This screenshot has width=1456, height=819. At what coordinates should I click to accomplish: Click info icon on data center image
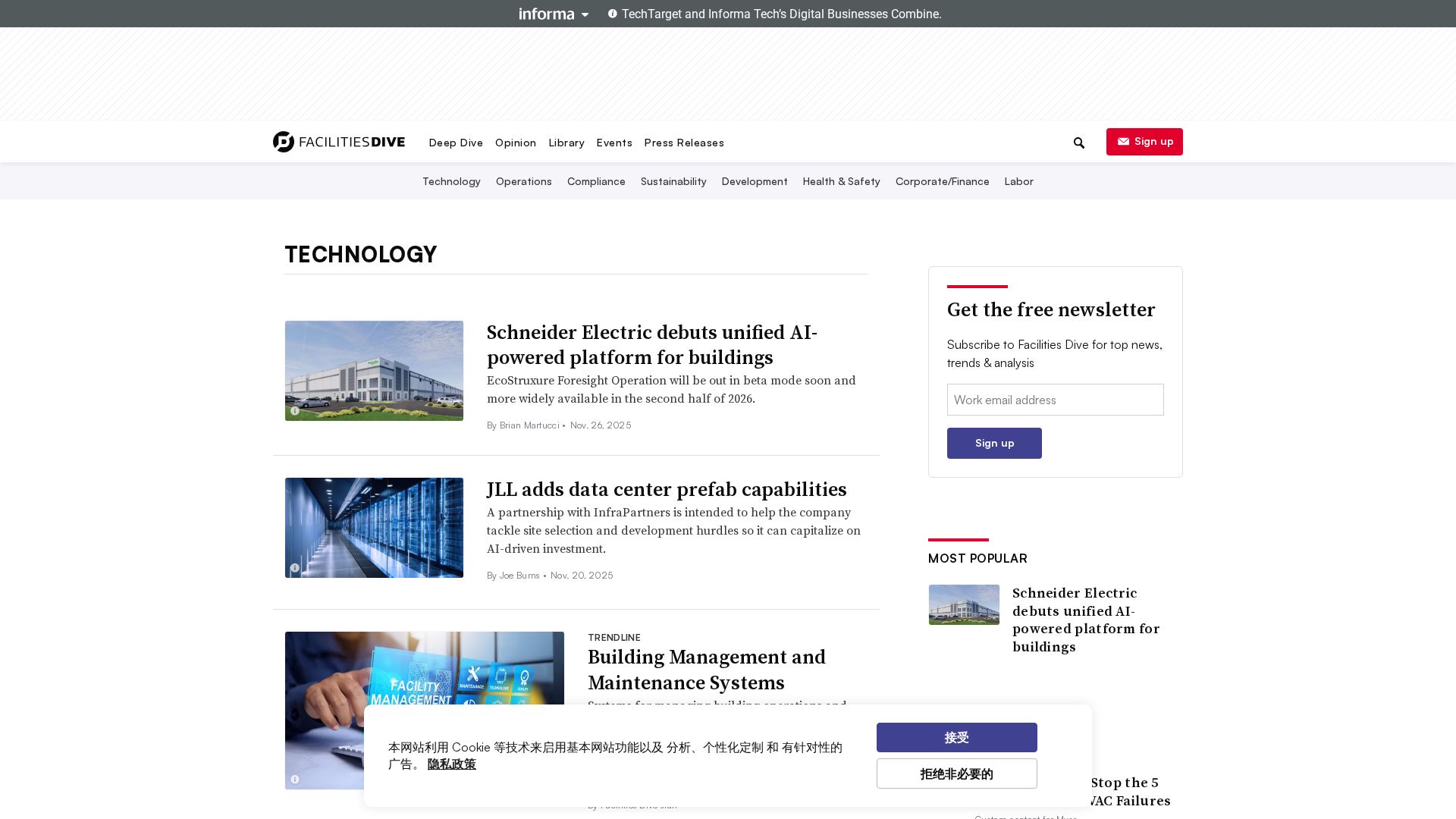pos(295,568)
